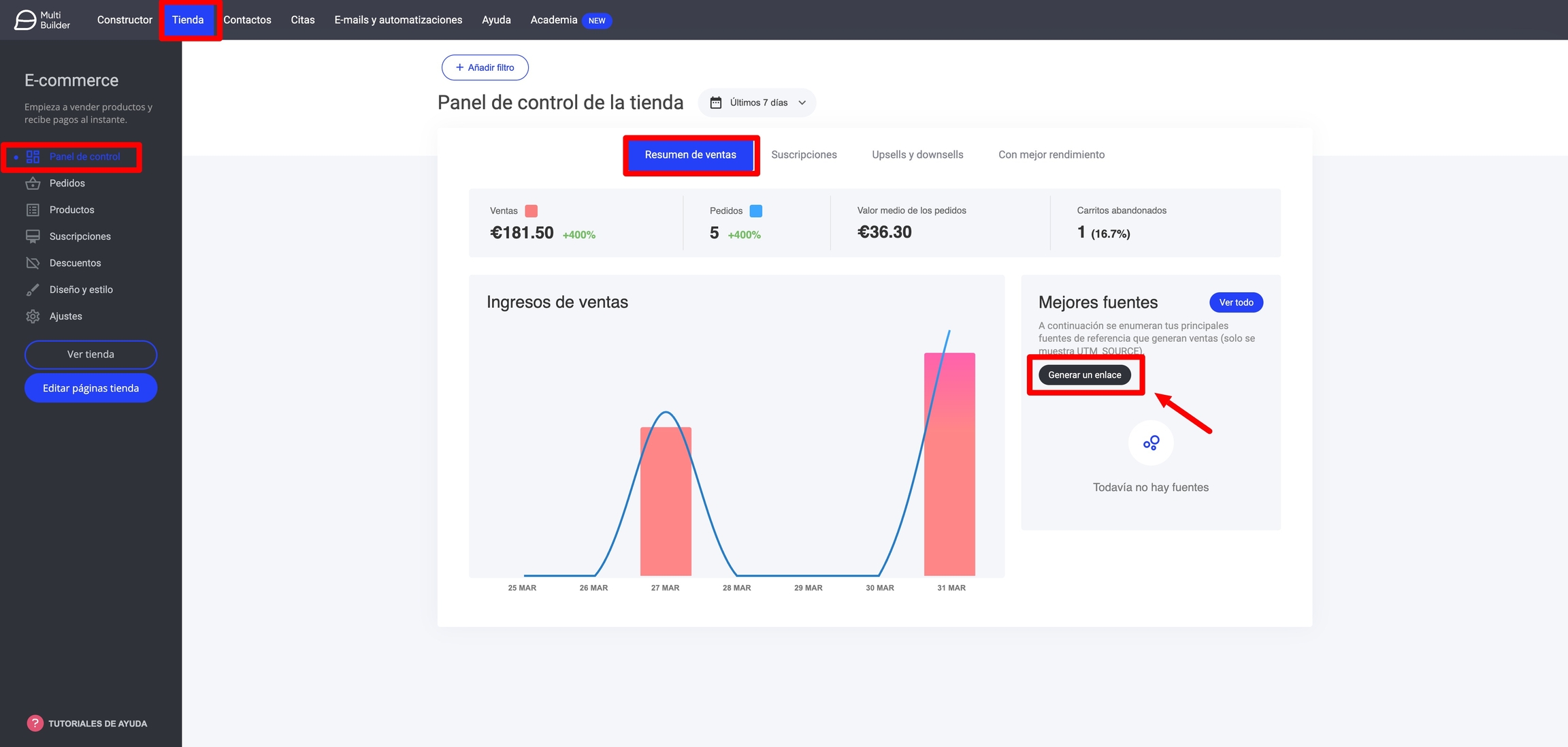
Task: Switch to Upsells y downsells tab
Action: (917, 155)
